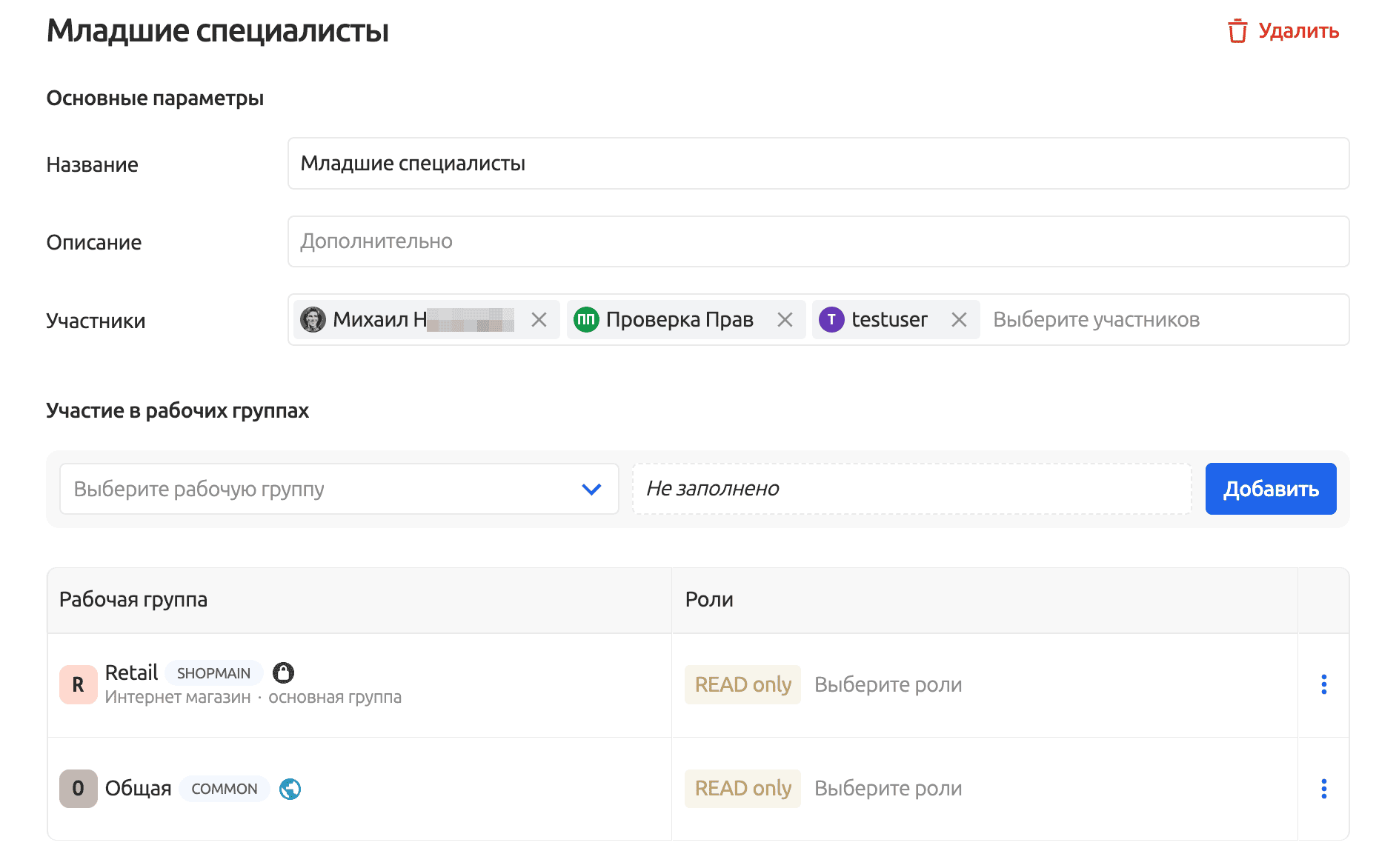
Task: Click the purple testuser avatar icon
Action: point(831,320)
